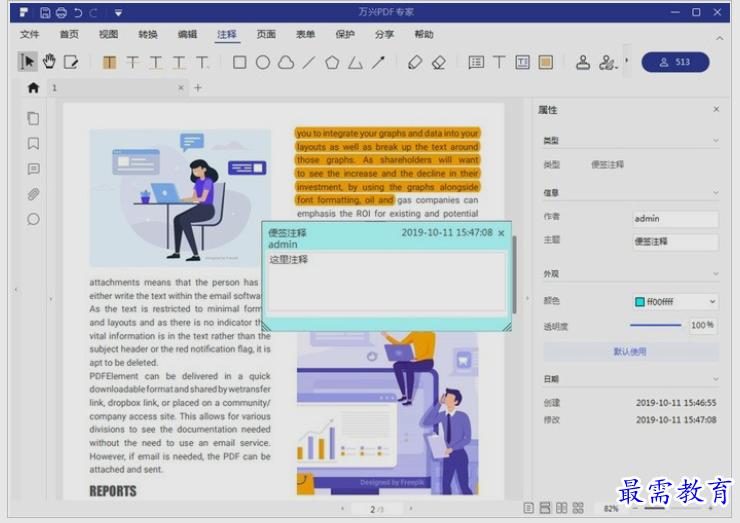Viewport: 740px width, 523px height.
Task: Collapse the 类型 section
Action: [x=716, y=140]
